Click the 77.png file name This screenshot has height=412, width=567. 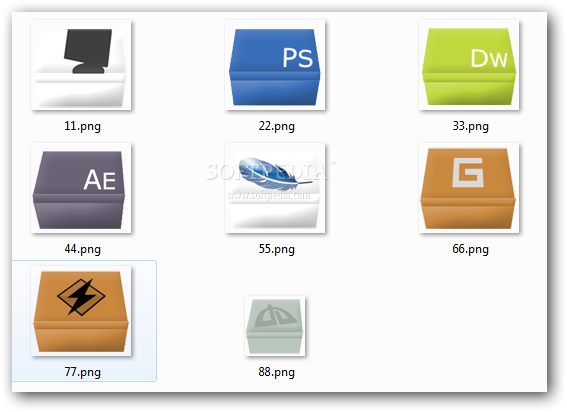click(x=82, y=372)
